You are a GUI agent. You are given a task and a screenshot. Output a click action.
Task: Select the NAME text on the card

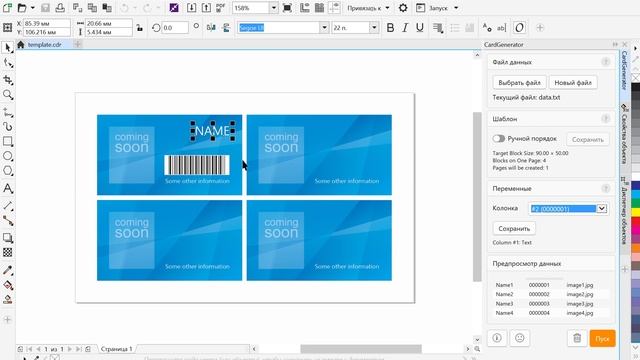pos(213,131)
